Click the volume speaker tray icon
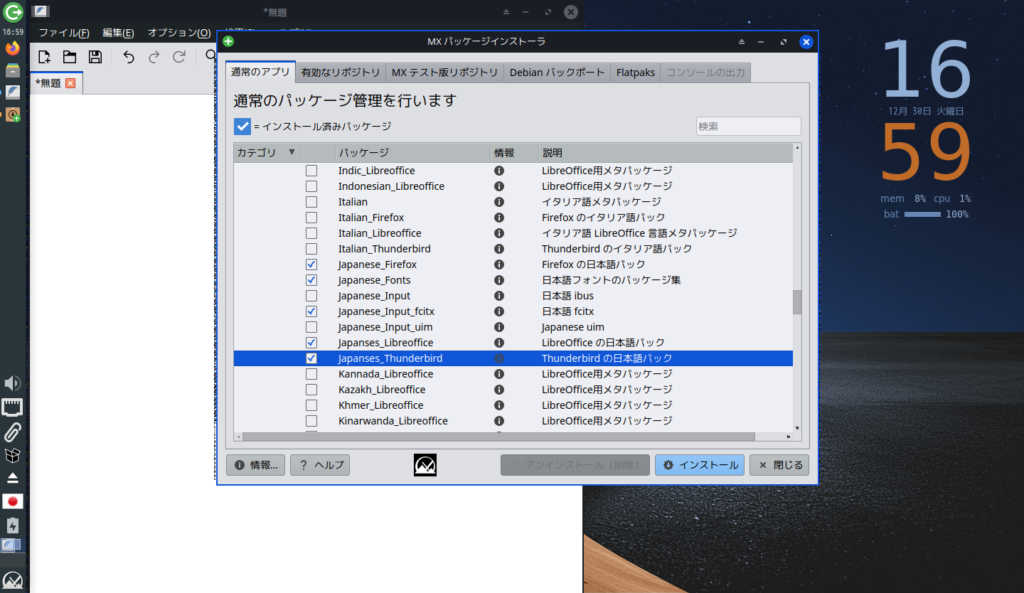 tap(13, 383)
